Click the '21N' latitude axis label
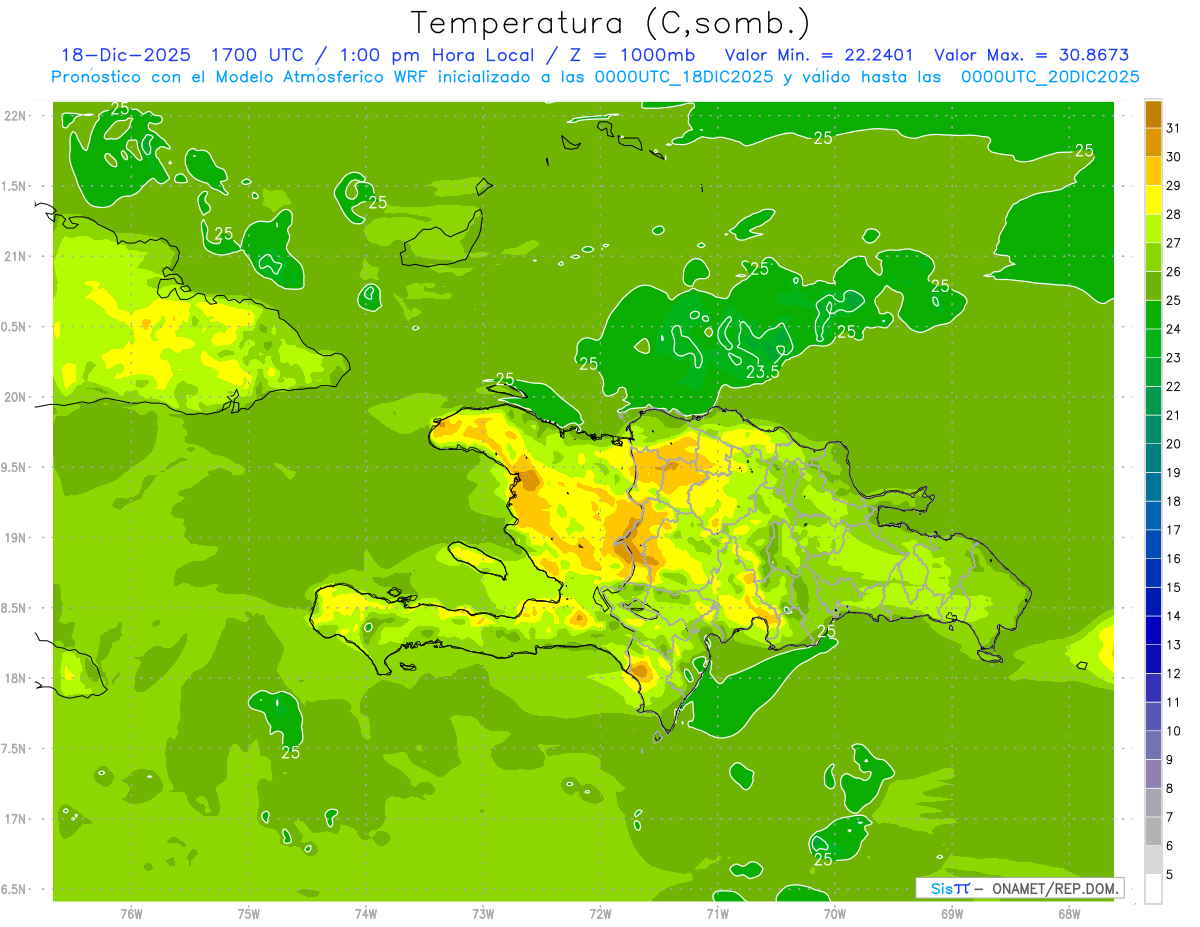The image size is (1200, 927). tap(16, 256)
